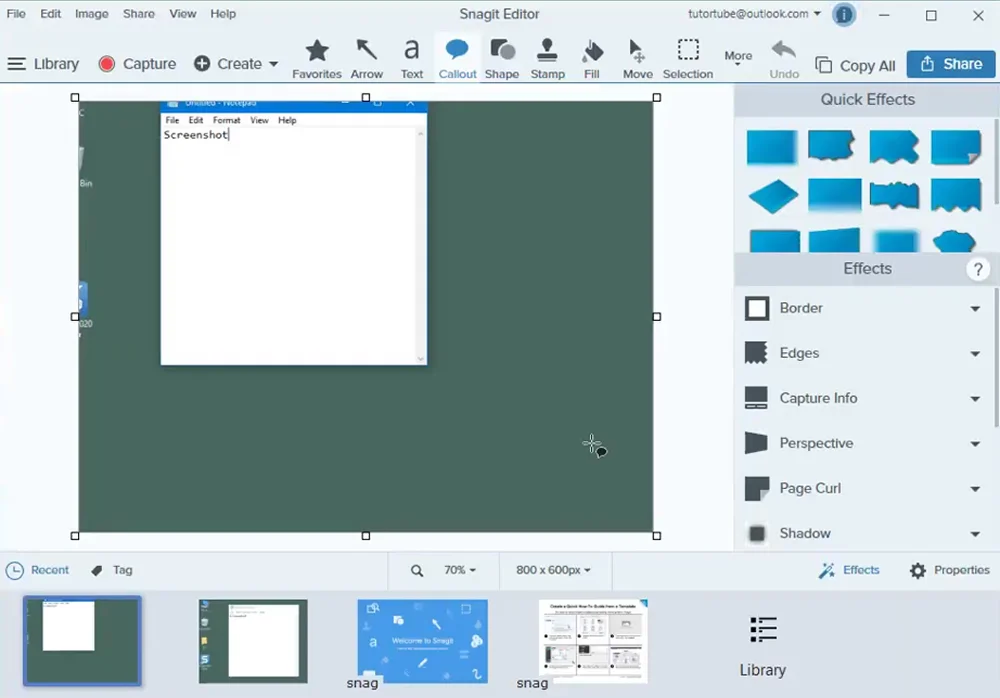Select the Text tool

coord(412,58)
